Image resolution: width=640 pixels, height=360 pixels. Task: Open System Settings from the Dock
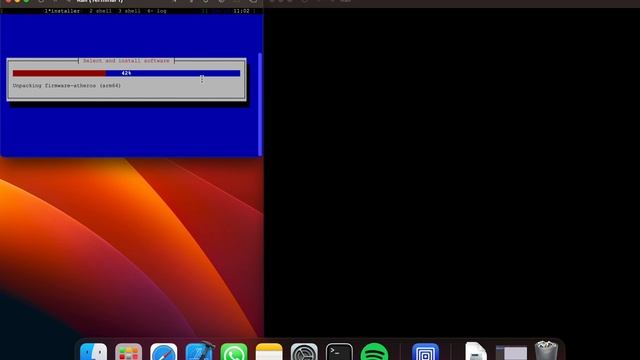coord(304,351)
